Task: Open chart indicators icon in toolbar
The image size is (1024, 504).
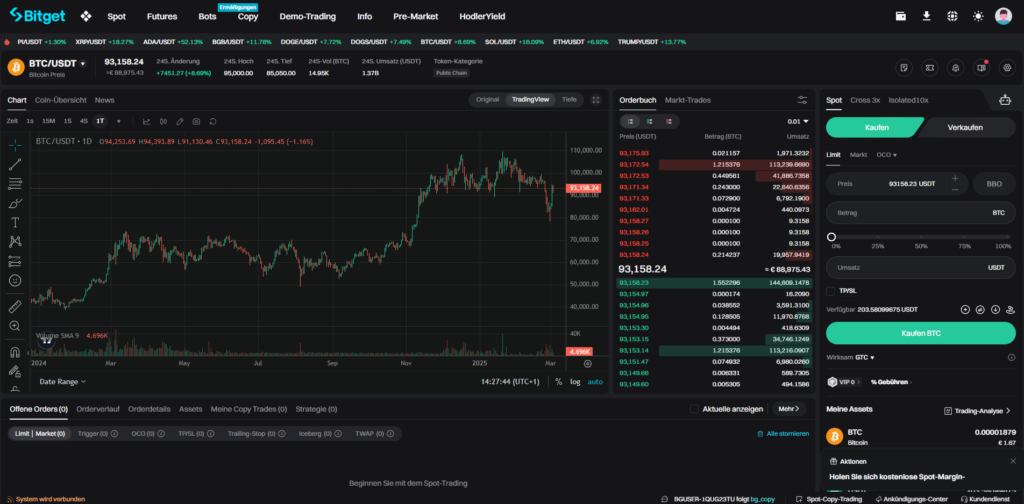Action: pyautogui.click(x=146, y=121)
